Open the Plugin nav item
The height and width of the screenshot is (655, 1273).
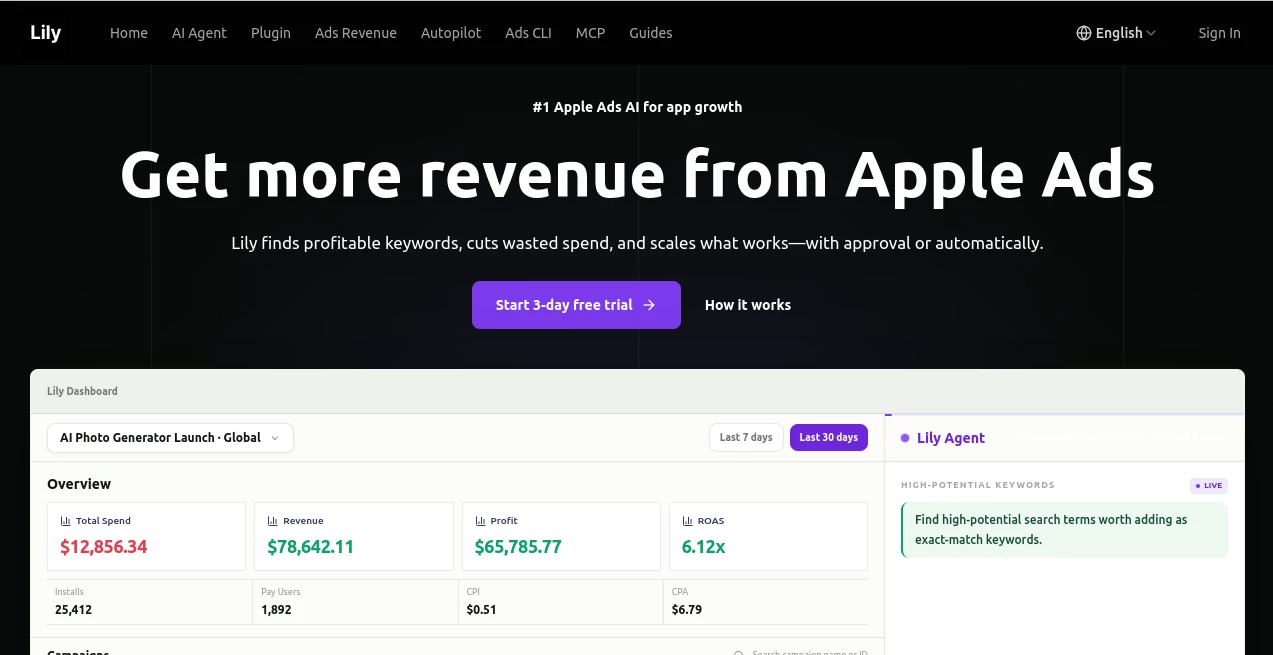point(271,33)
